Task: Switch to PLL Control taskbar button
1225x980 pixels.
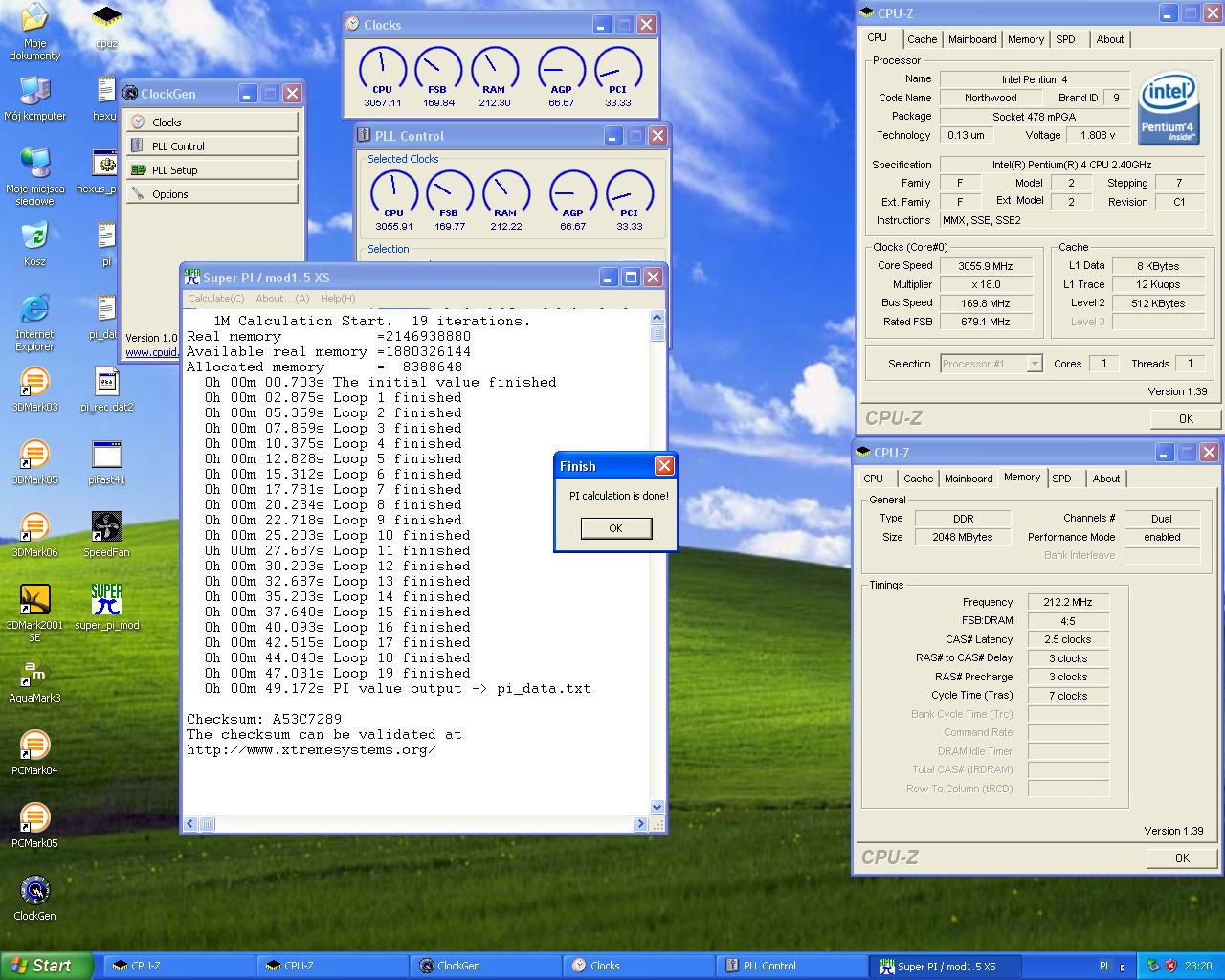Action: (791, 966)
